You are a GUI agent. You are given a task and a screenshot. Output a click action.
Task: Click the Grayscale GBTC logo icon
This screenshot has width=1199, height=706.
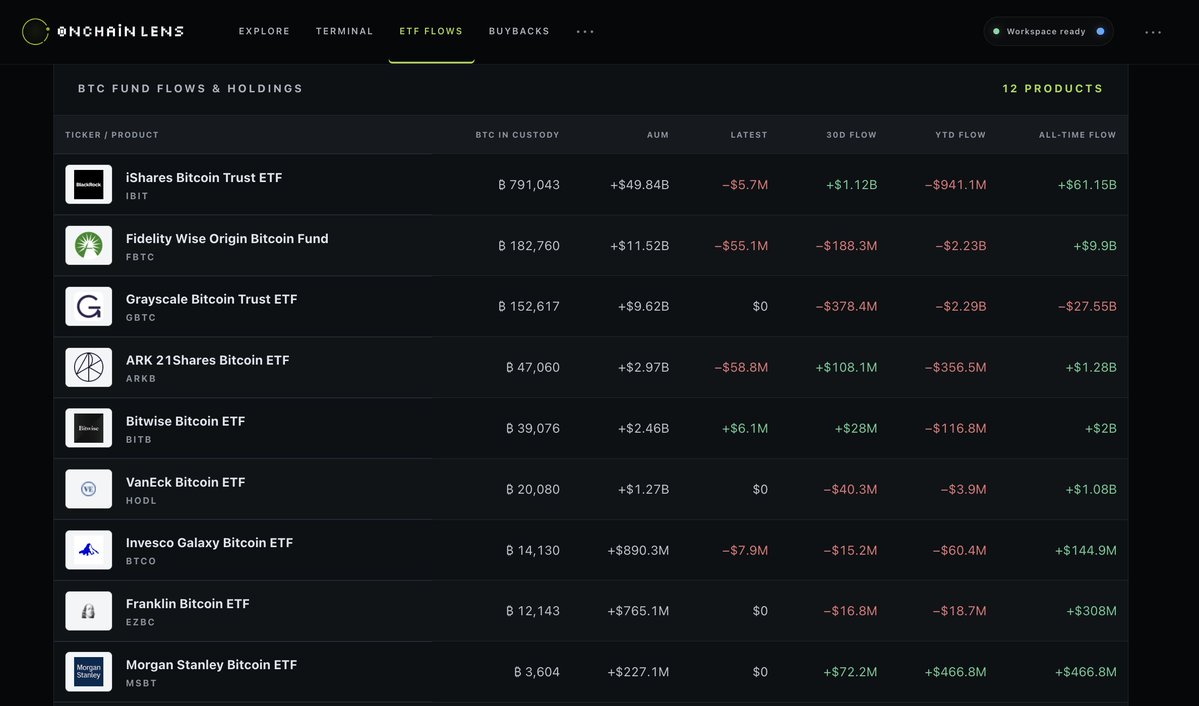point(89,306)
